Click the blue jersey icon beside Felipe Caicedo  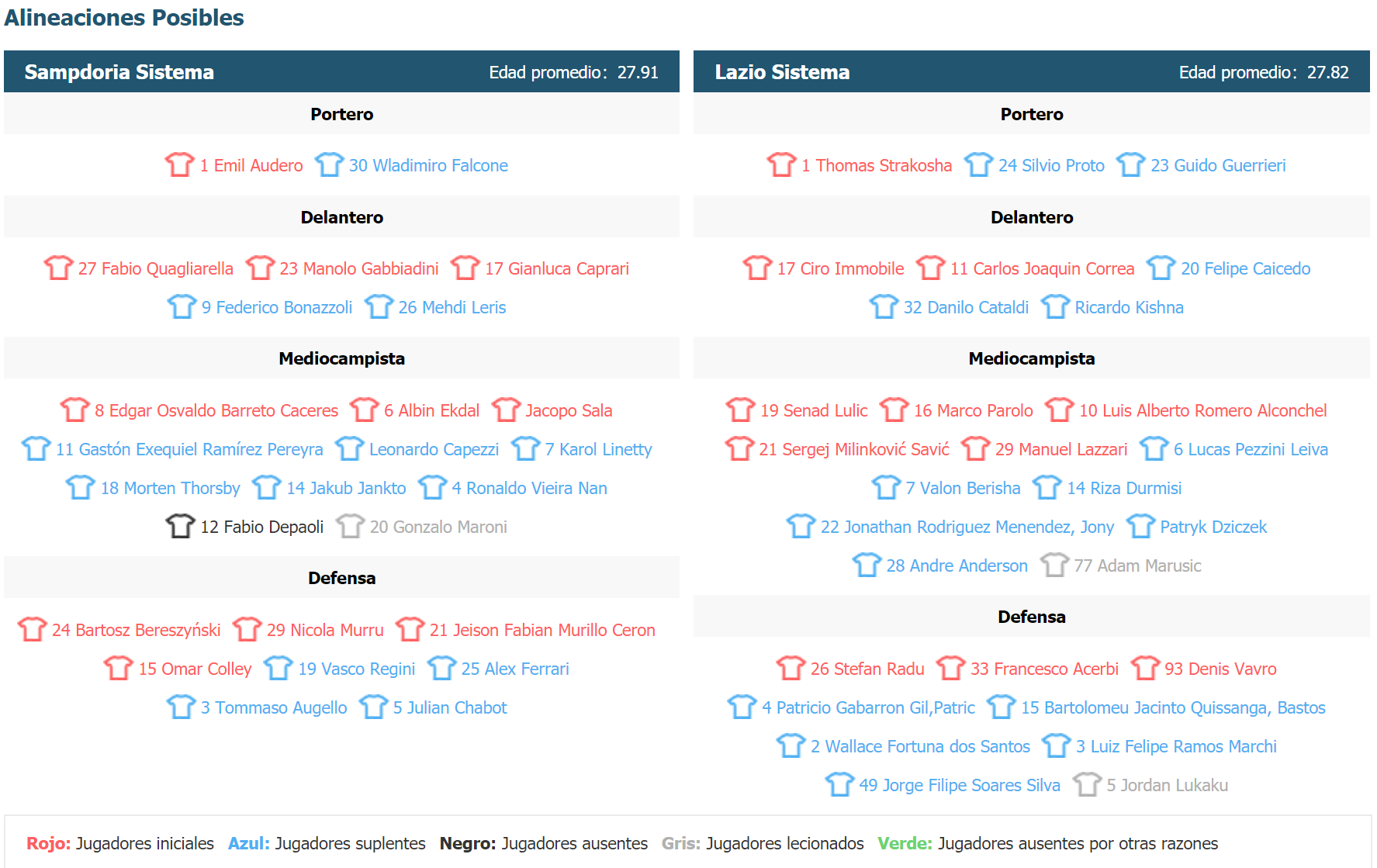click(1161, 268)
